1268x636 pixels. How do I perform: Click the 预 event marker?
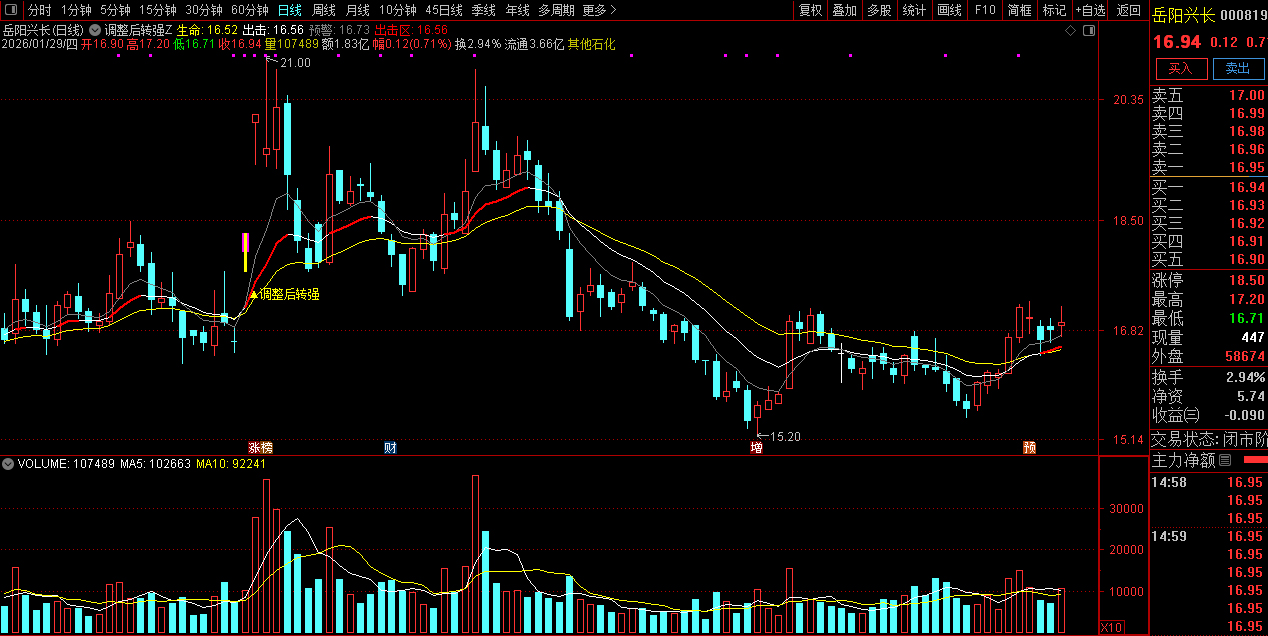[1029, 447]
